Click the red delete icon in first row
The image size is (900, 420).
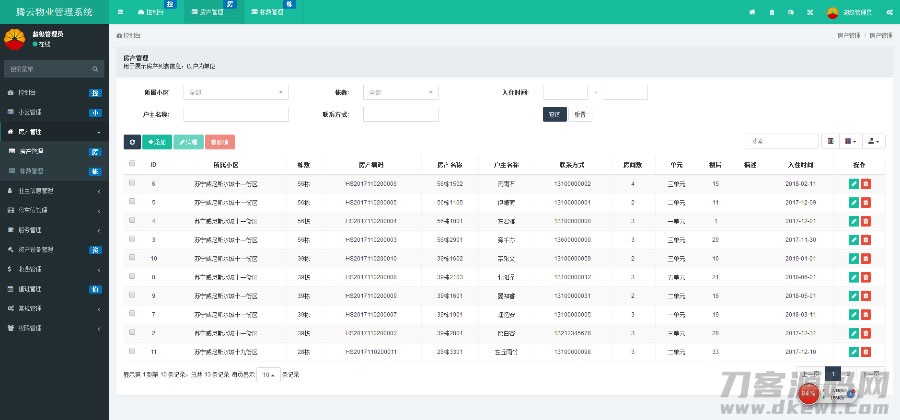click(865, 184)
